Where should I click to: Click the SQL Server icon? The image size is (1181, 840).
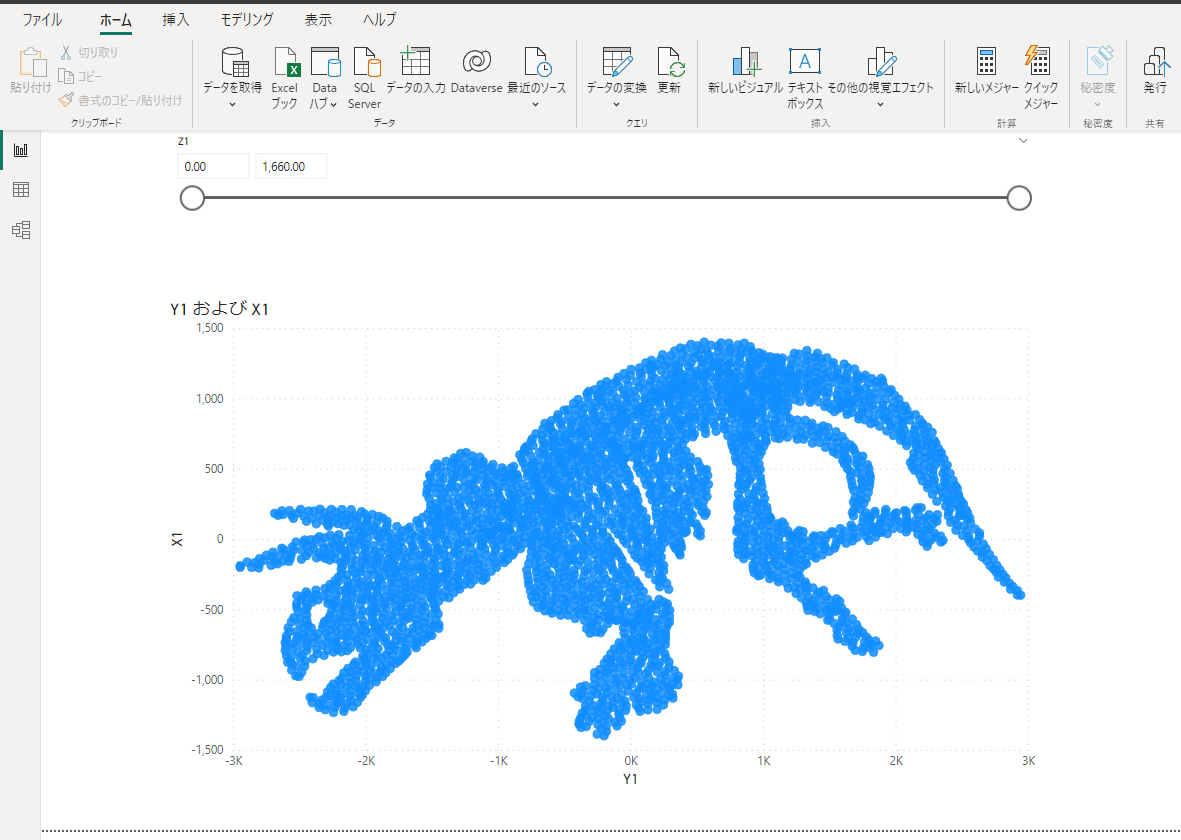point(367,62)
